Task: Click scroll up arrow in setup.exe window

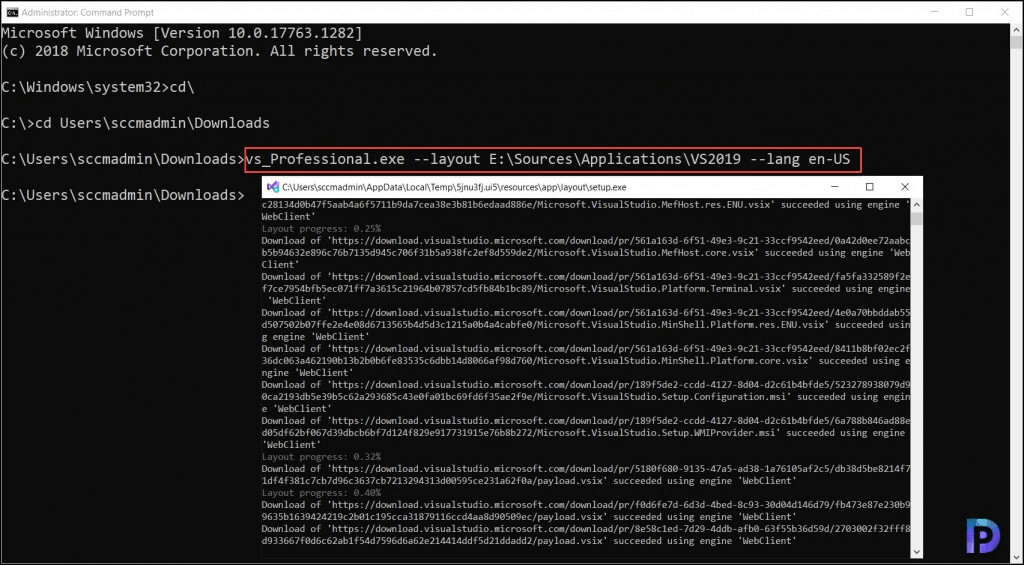Action: pos(916,204)
